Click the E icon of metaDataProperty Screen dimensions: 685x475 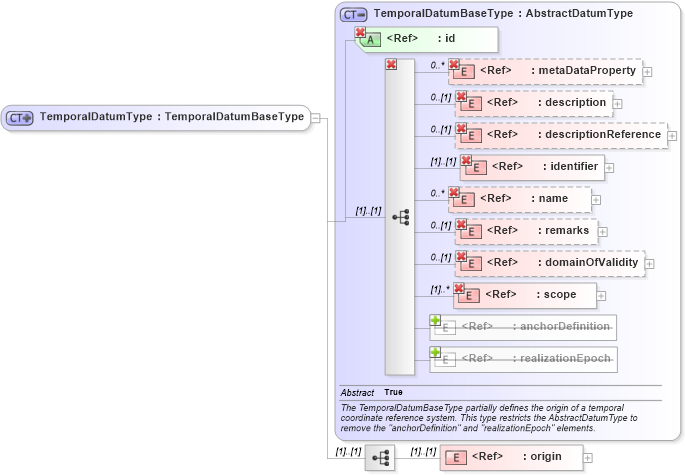(464, 72)
